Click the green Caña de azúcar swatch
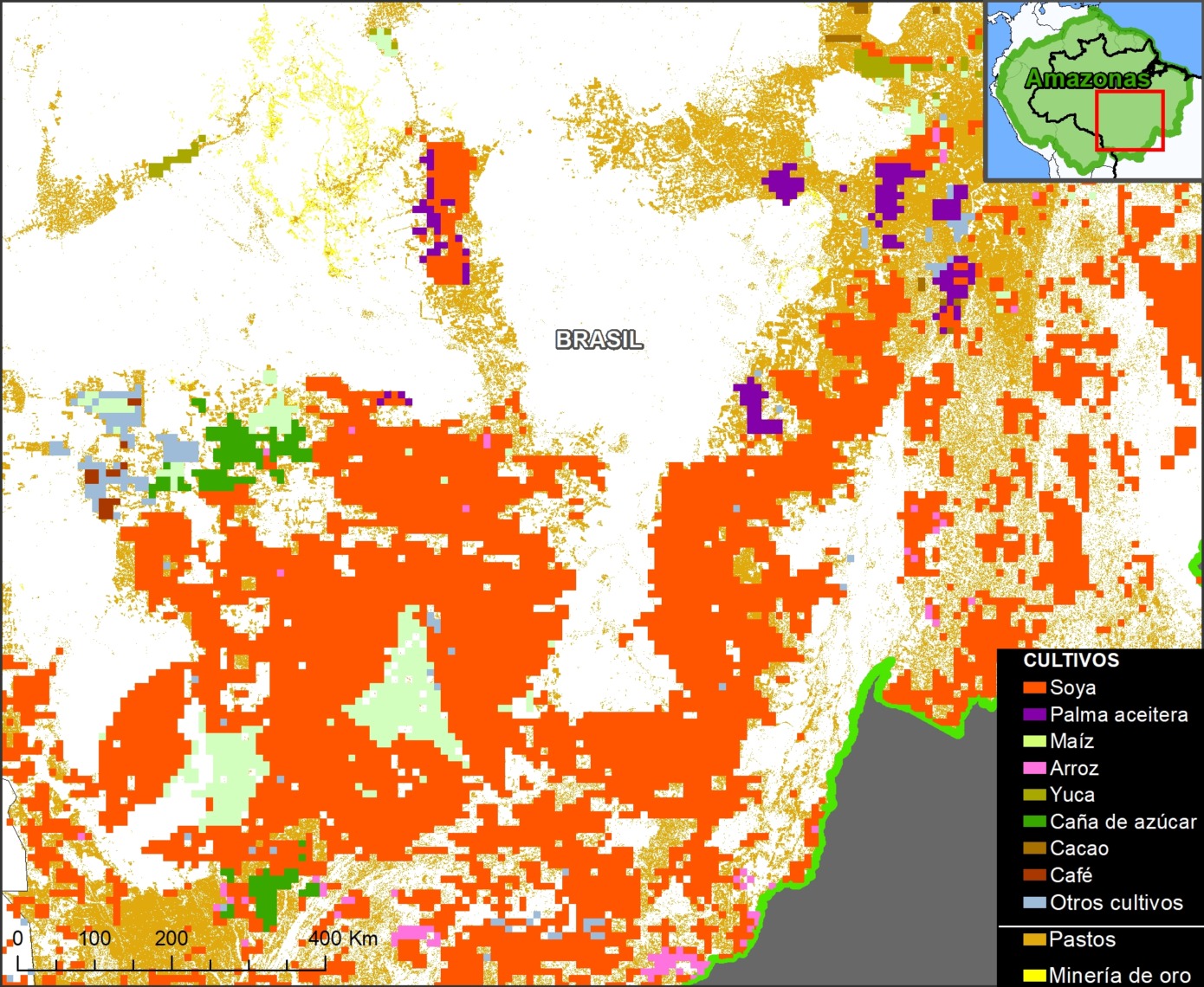Viewport: 1204px width, 987px height. pyautogui.click(x=1034, y=822)
